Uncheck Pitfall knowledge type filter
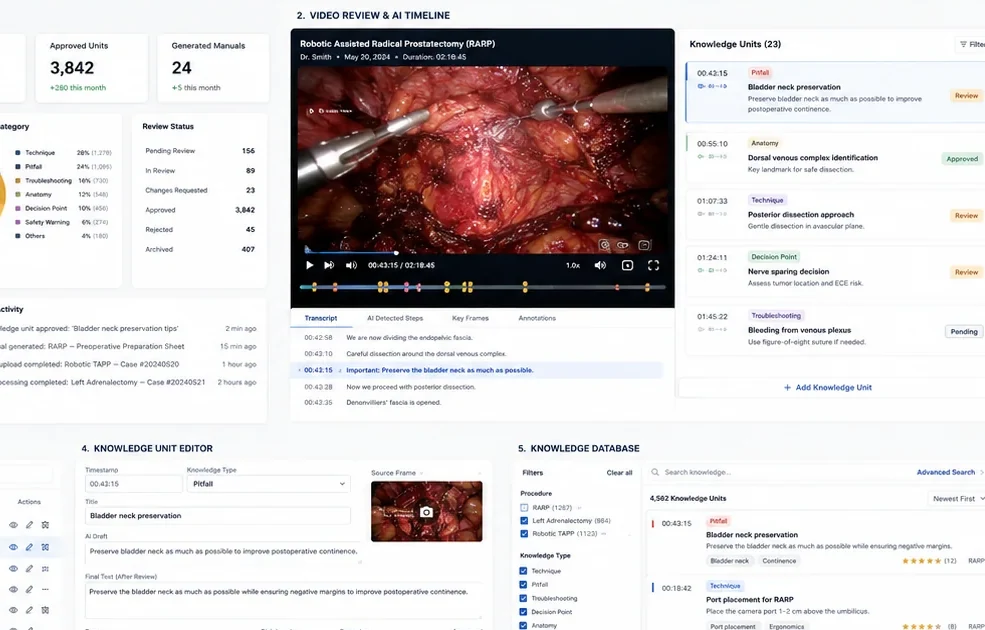 click(x=523, y=584)
